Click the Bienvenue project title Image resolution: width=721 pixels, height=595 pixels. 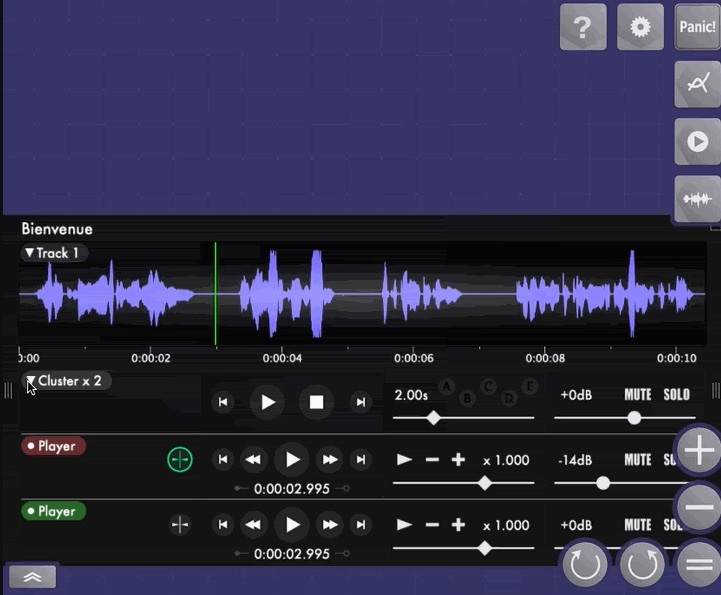(x=57, y=229)
